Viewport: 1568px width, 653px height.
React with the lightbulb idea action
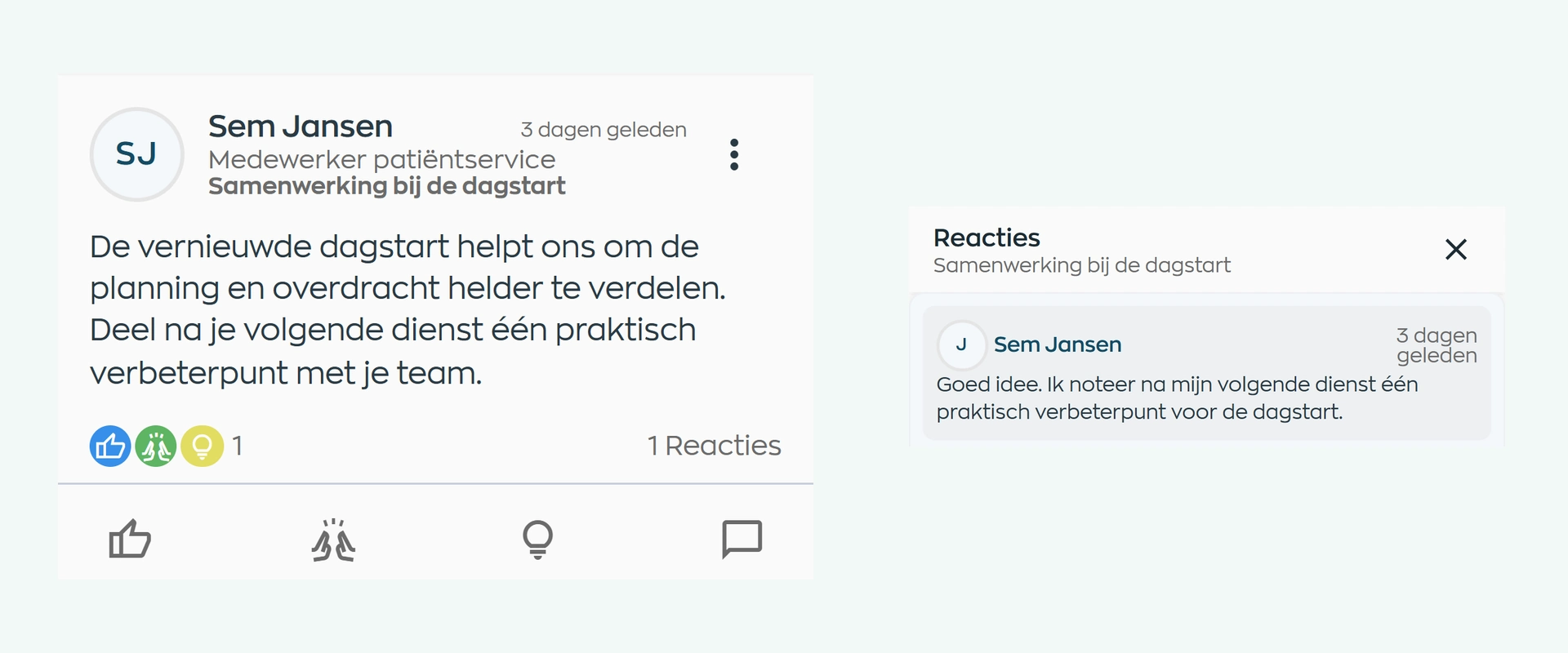click(x=537, y=540)
